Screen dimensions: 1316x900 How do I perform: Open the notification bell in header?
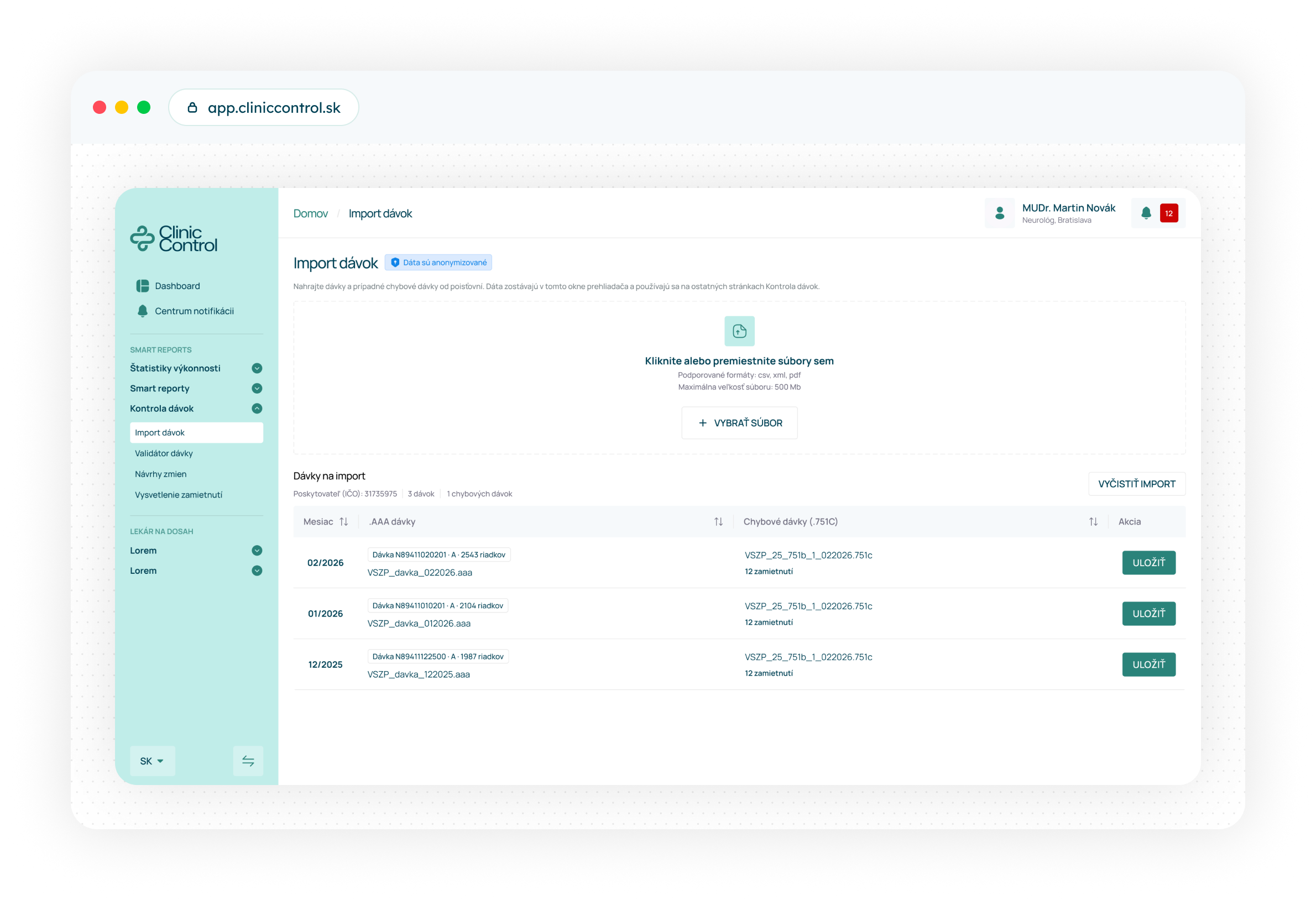(x=1146, y=213)
